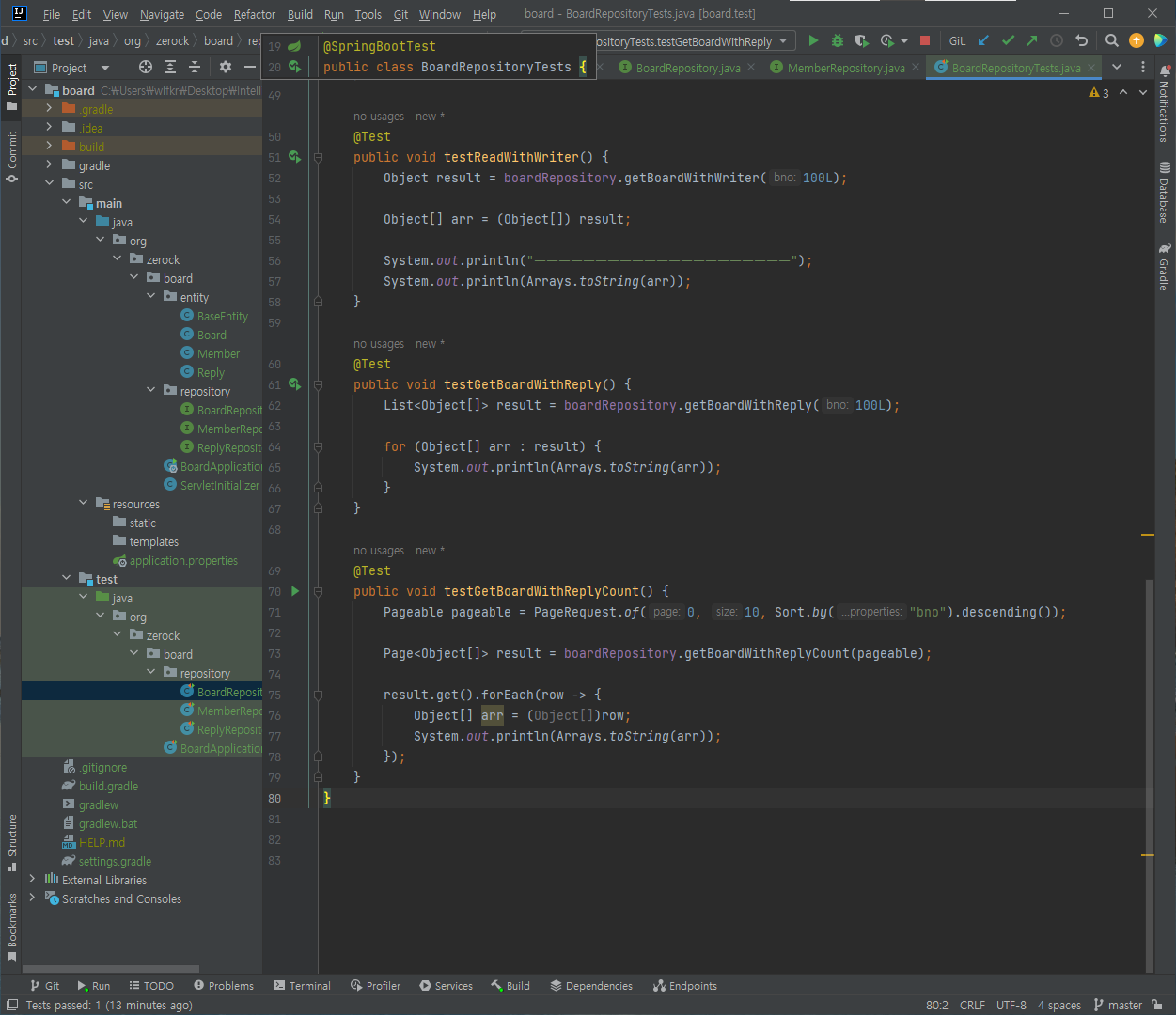The height and width of the screenshot is (1015, 1176).
Task: Push commits with the Git push arrow
Action: (x=1032, y=40)
